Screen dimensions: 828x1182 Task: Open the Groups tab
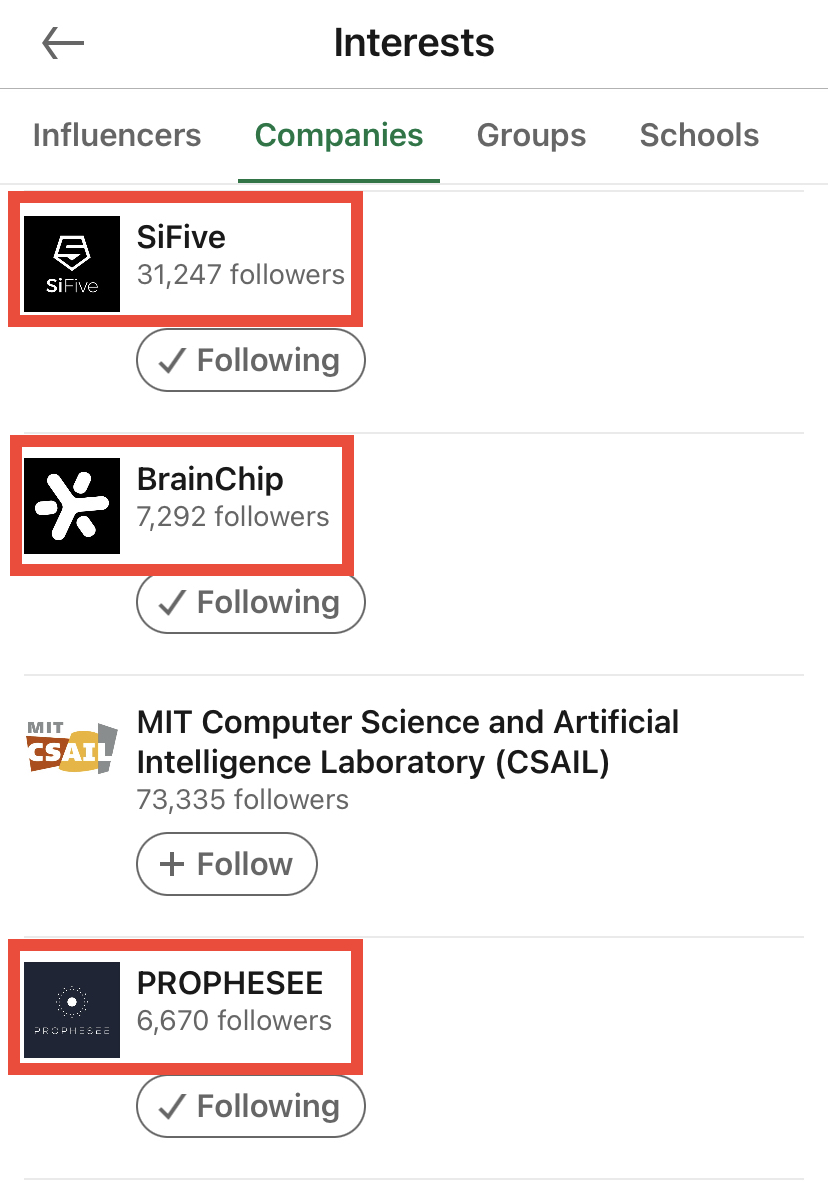(531, 135)
